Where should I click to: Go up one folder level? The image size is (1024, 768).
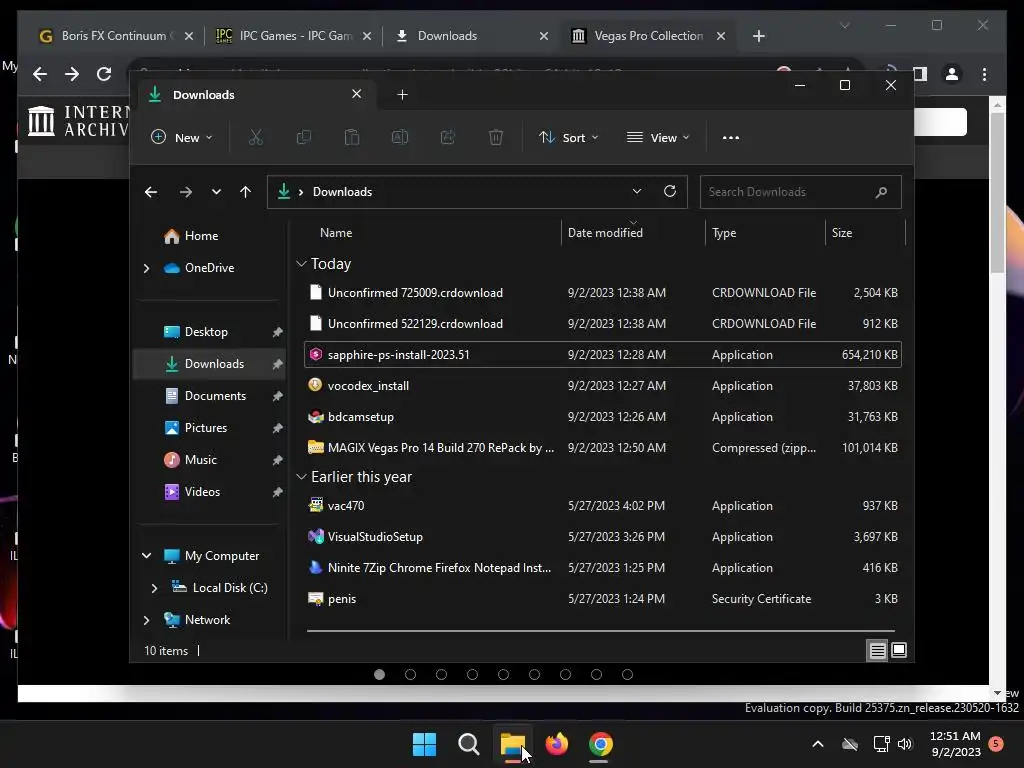pos(245,192)
